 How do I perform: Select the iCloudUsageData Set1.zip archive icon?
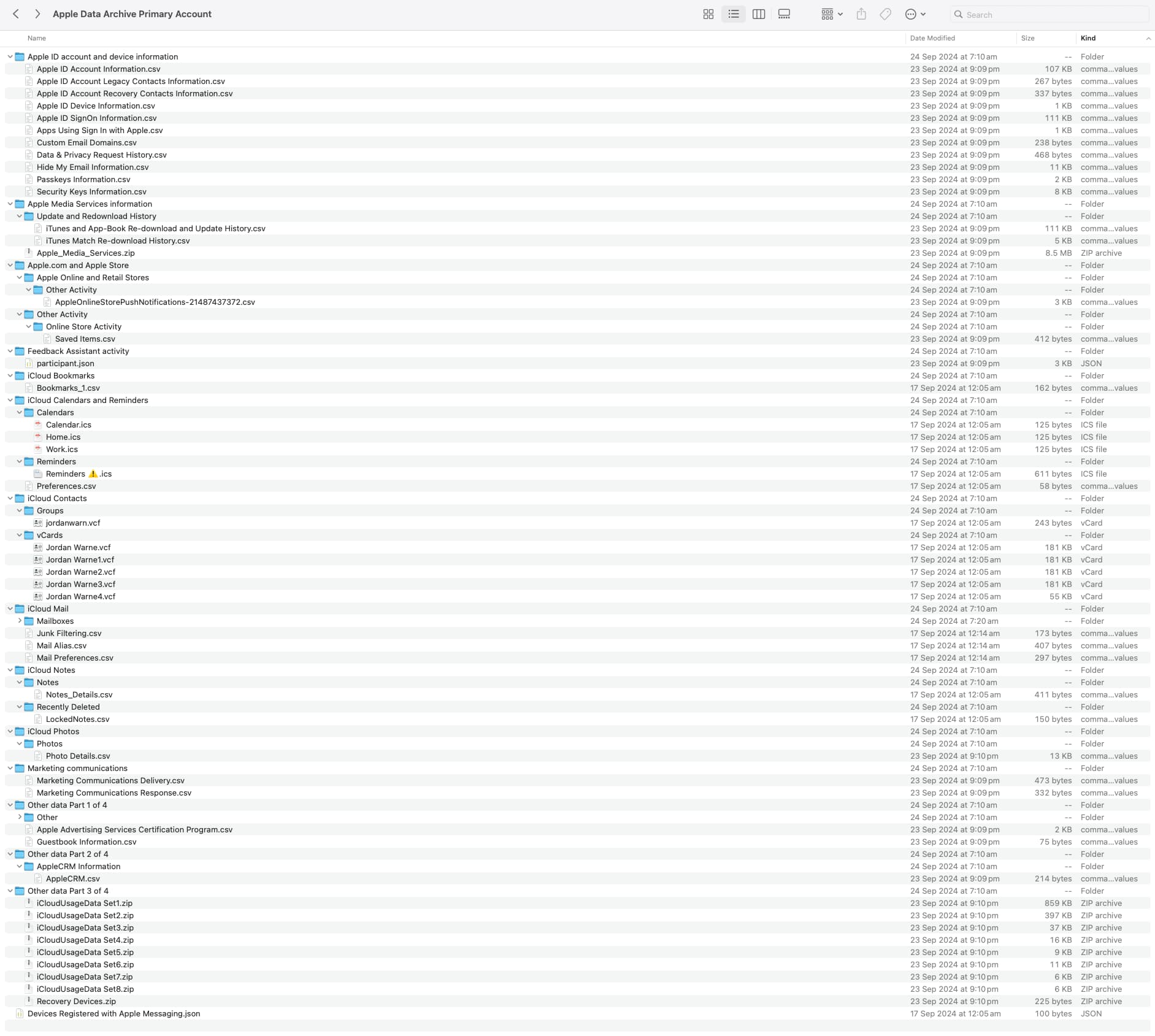(29, 903)
